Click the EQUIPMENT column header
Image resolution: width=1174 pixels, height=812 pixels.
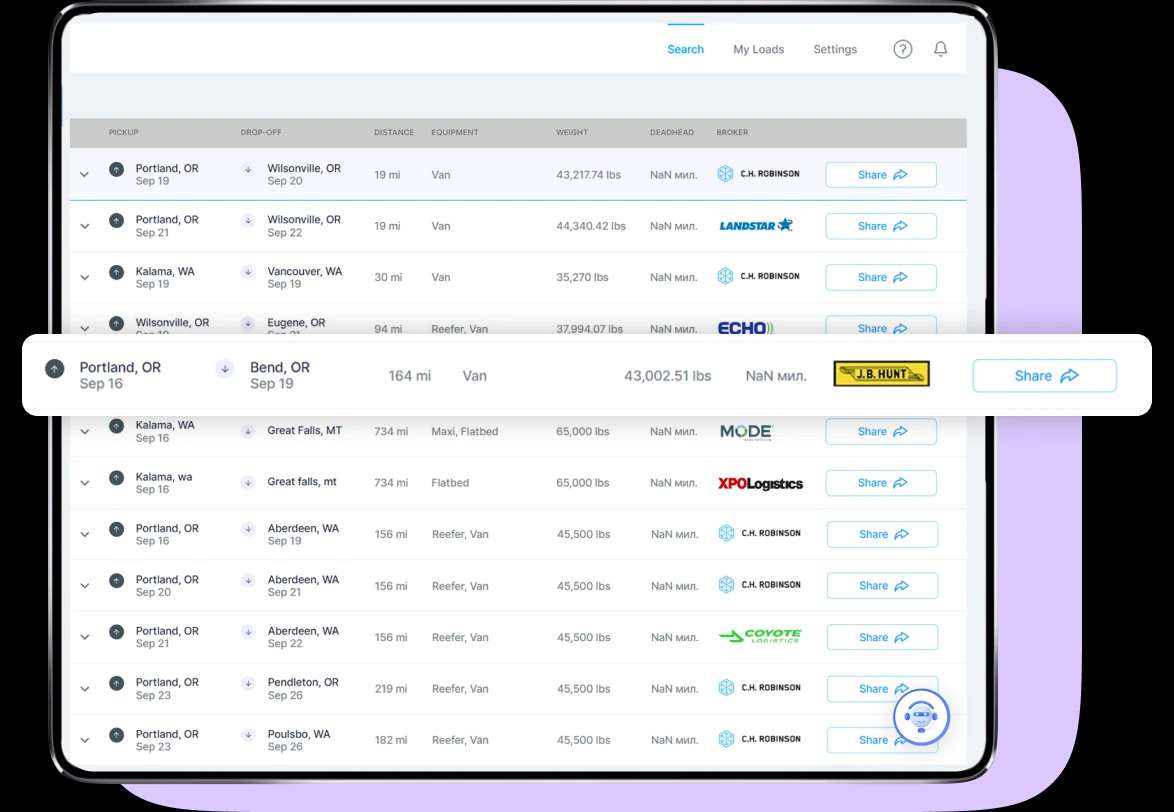click(x=454, y=132)
